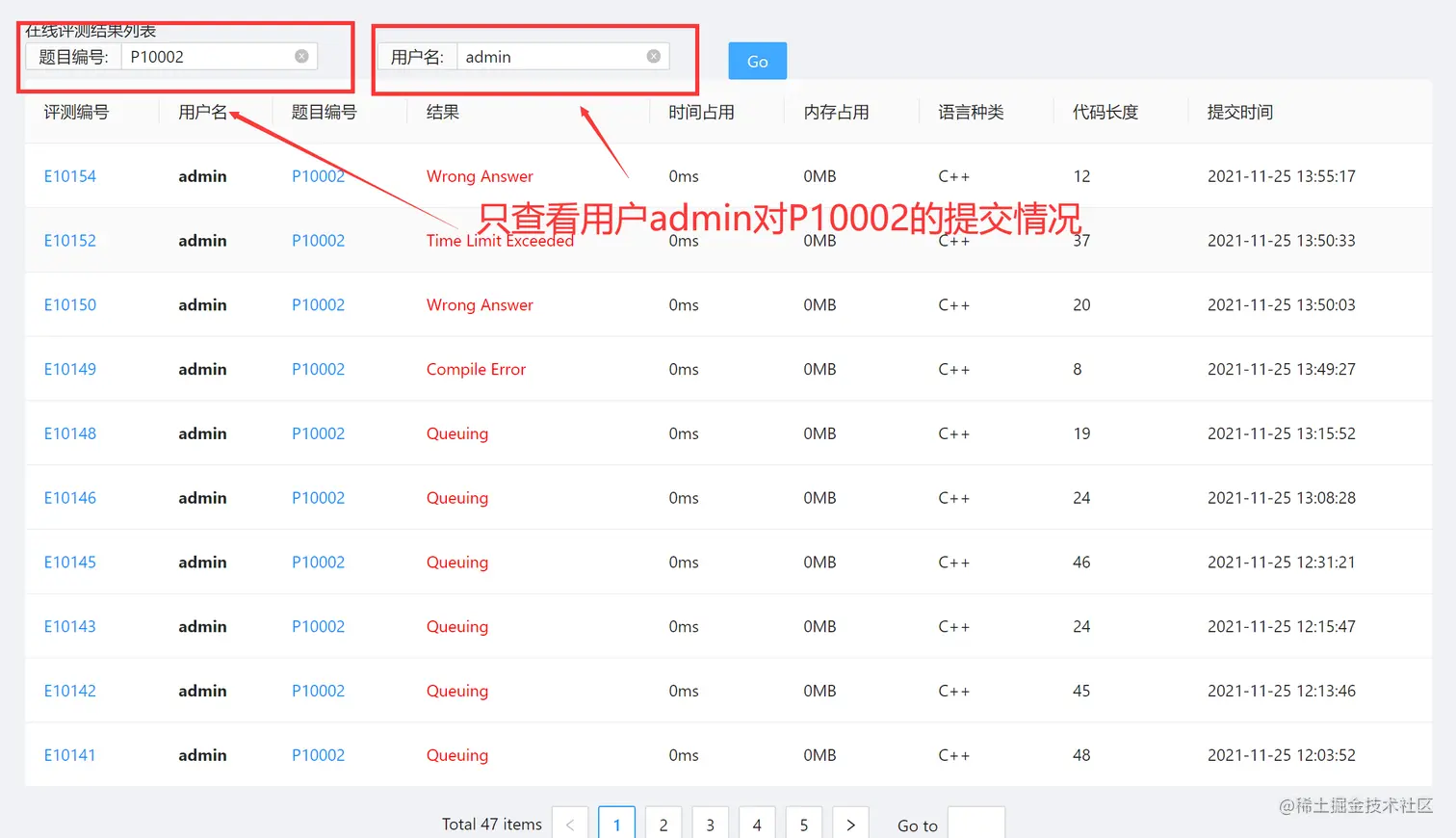The height and width of the screenshot is (838, 1456).
Task: Open submission E10148
Action: click(x=70, y=433)
